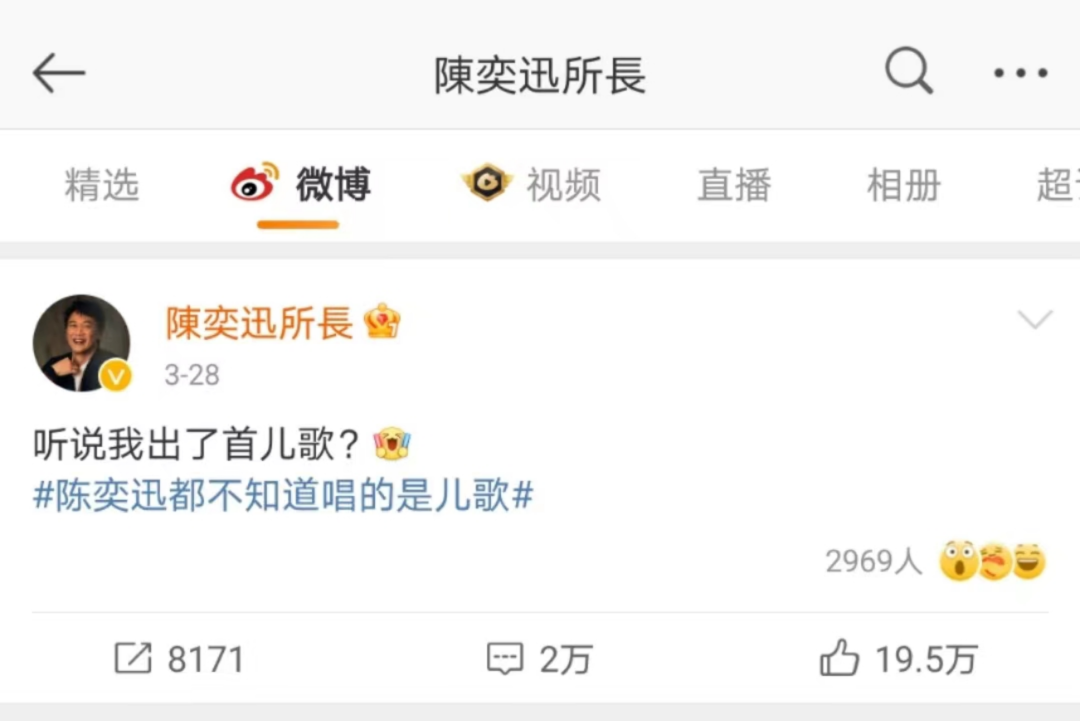Screen dimensions: 1080x721
Task: Open hashtag #陈奕迅都不知道唱的是儿歌#
Action: 283,495
